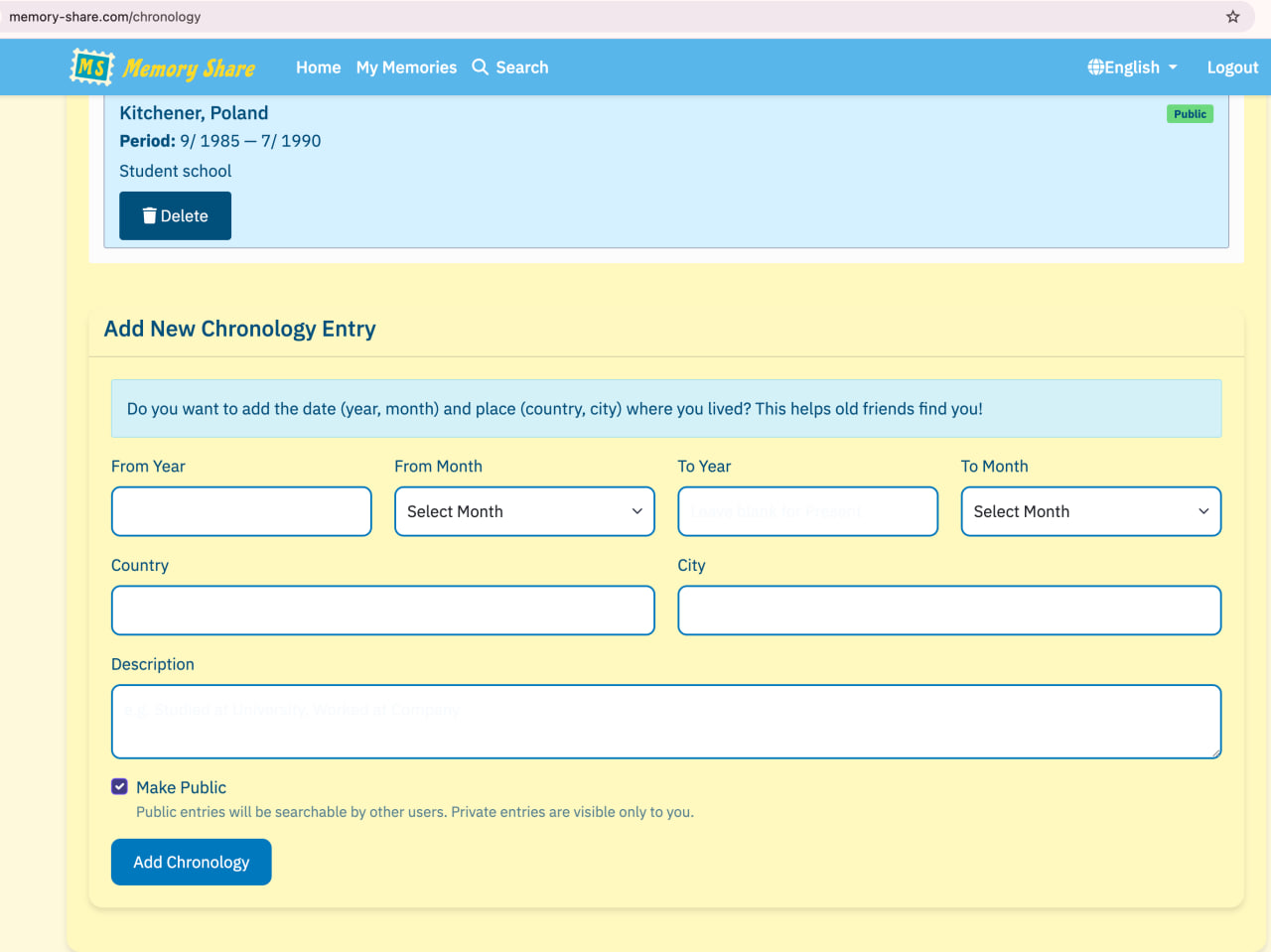Click the Description text area
This screenshot has width=1271, height=952.
(x=665, y=722)
